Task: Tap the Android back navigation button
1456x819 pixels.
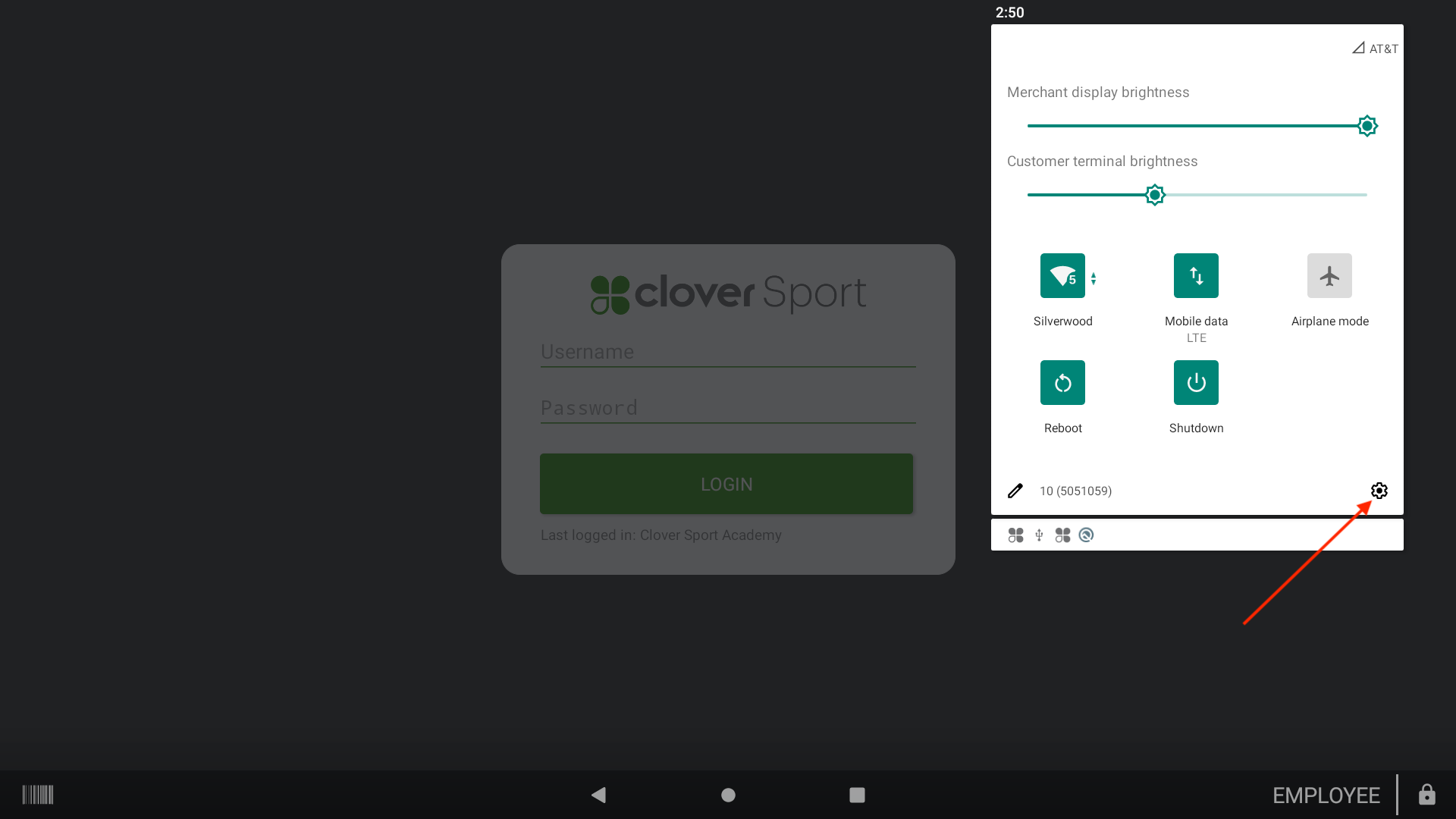Action: (598, 795)
